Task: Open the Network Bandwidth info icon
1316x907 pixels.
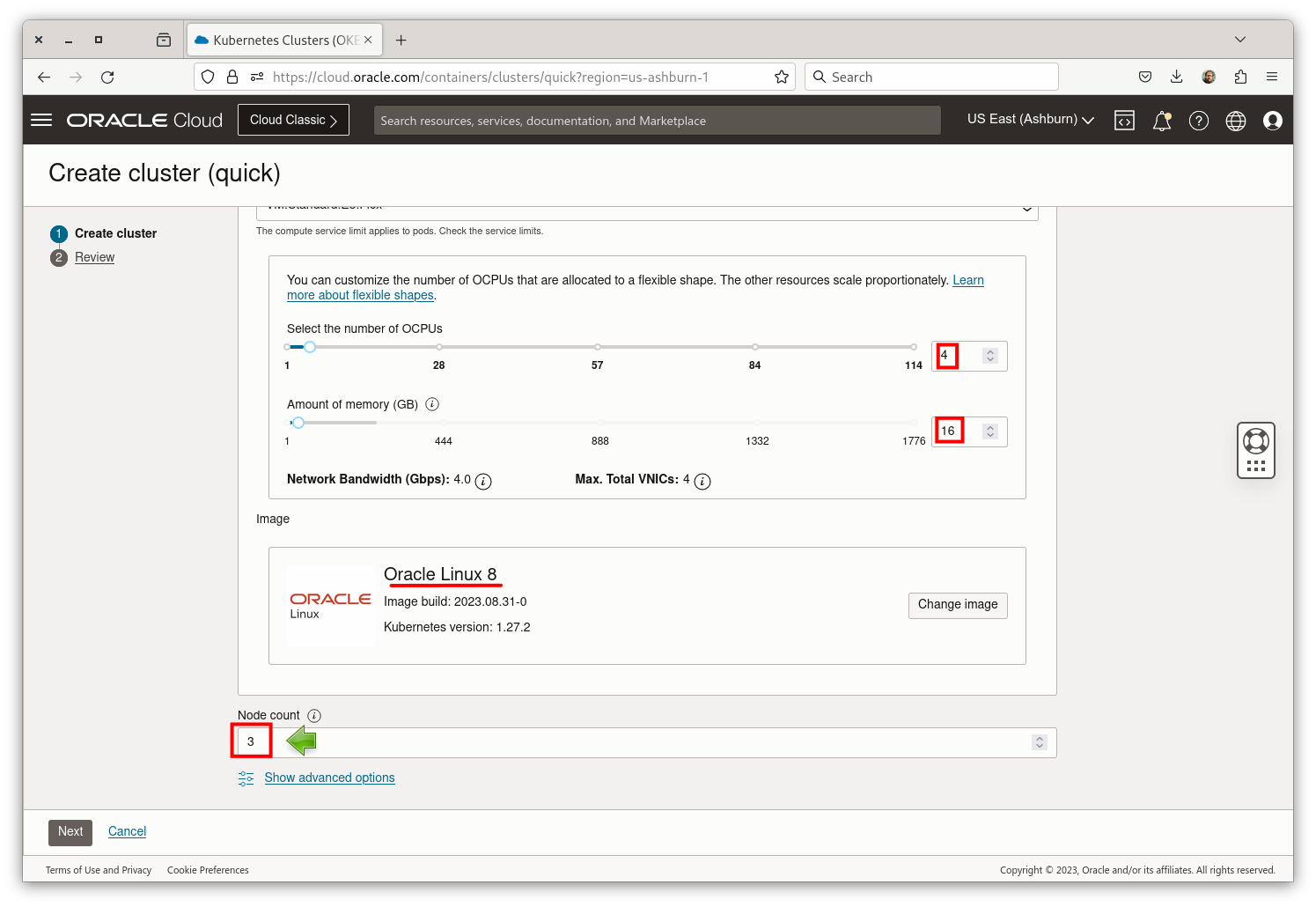Action: [482, 482]
